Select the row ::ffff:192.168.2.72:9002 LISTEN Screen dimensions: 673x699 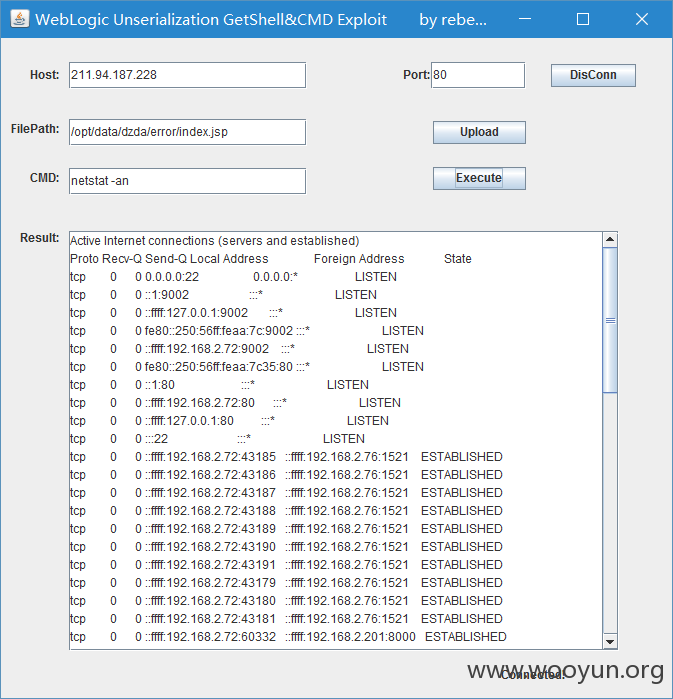pyautogui.click(x=239, y=349)
